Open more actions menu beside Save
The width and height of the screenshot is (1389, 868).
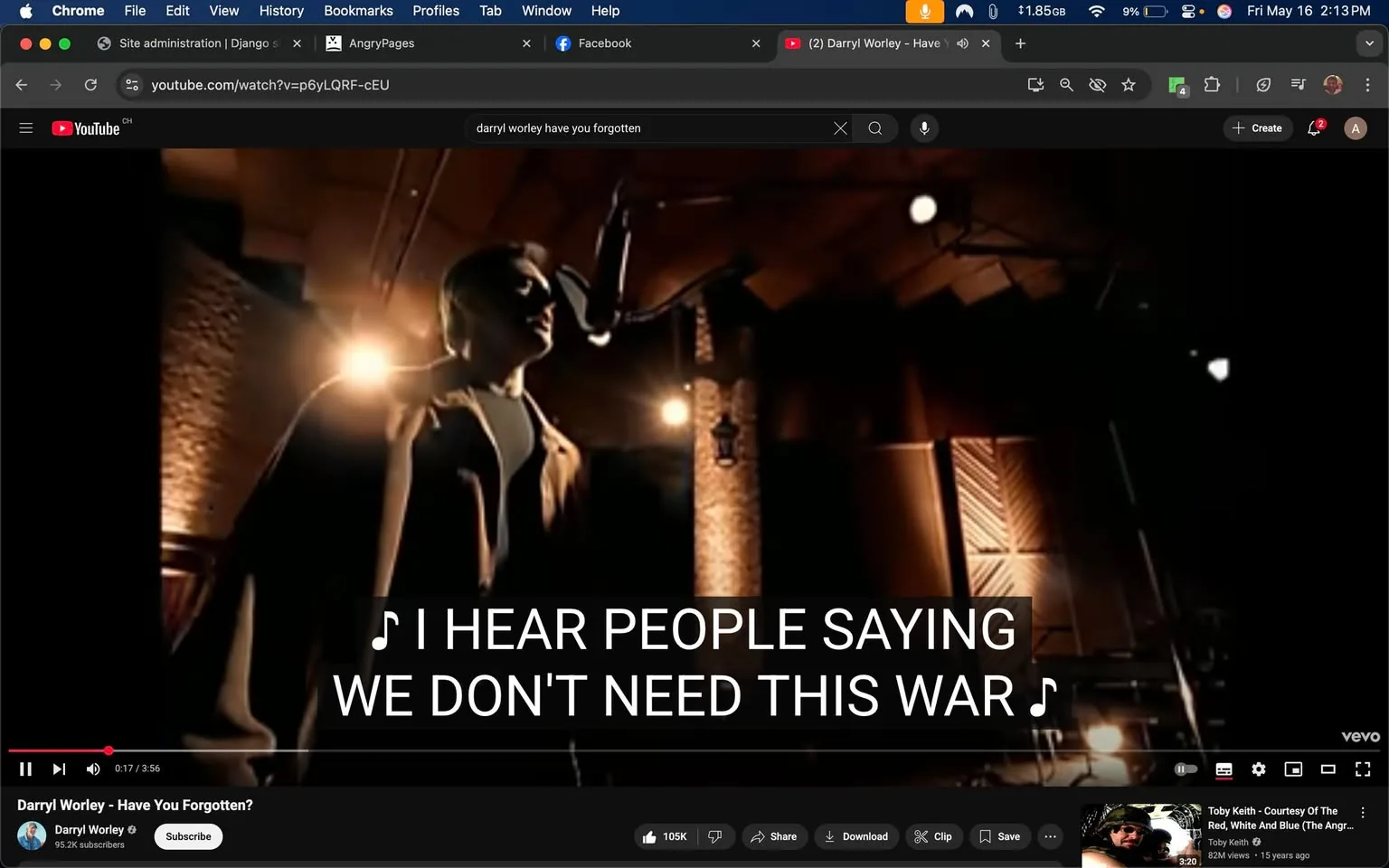coord(1049,836)
